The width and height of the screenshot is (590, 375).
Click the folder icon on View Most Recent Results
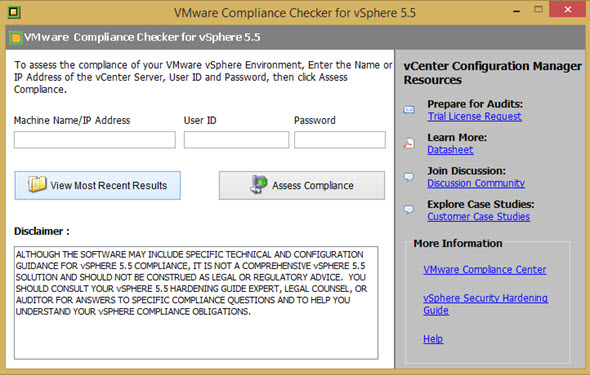[37, 184]
